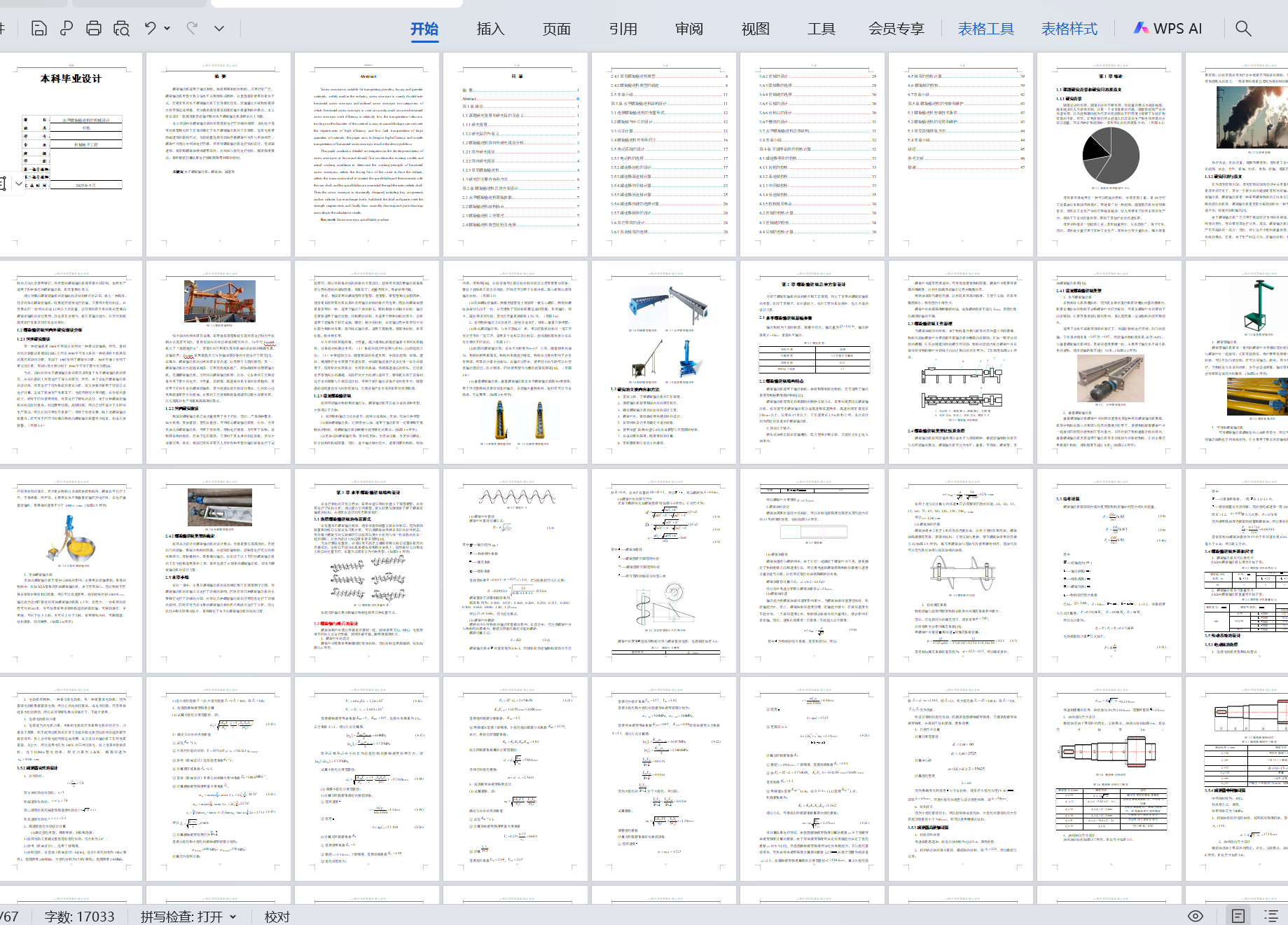Click the export-to-PDF icon beside Save
Viewport: 1288px width, 925px height.
click(67, 28)
